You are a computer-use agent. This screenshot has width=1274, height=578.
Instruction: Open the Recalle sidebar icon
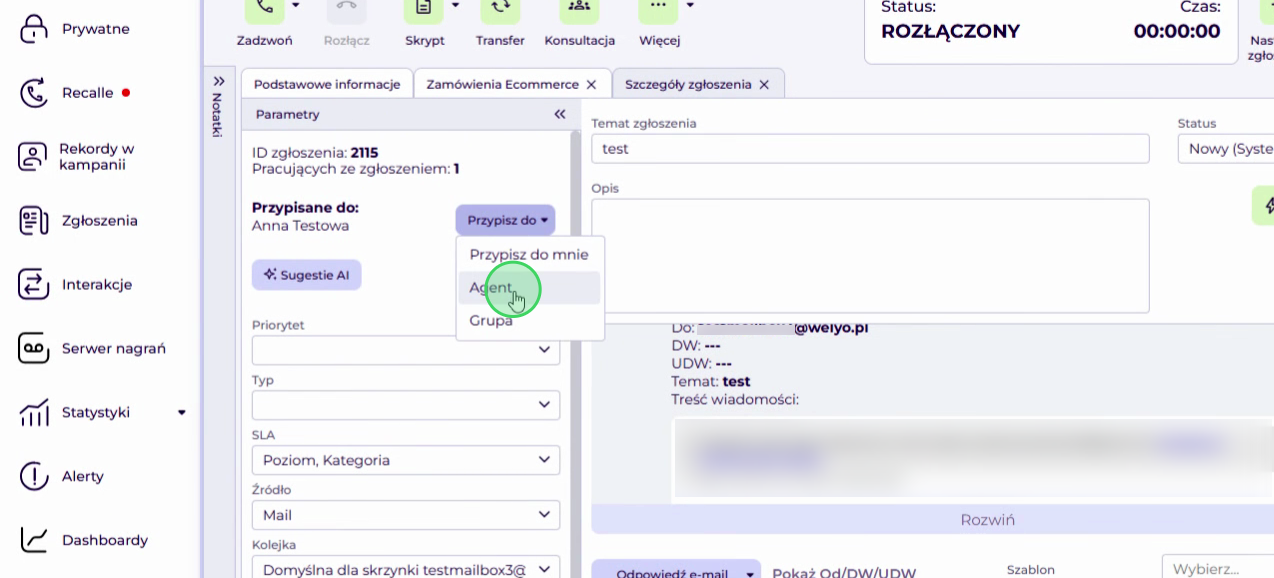[x=34, y=93]
